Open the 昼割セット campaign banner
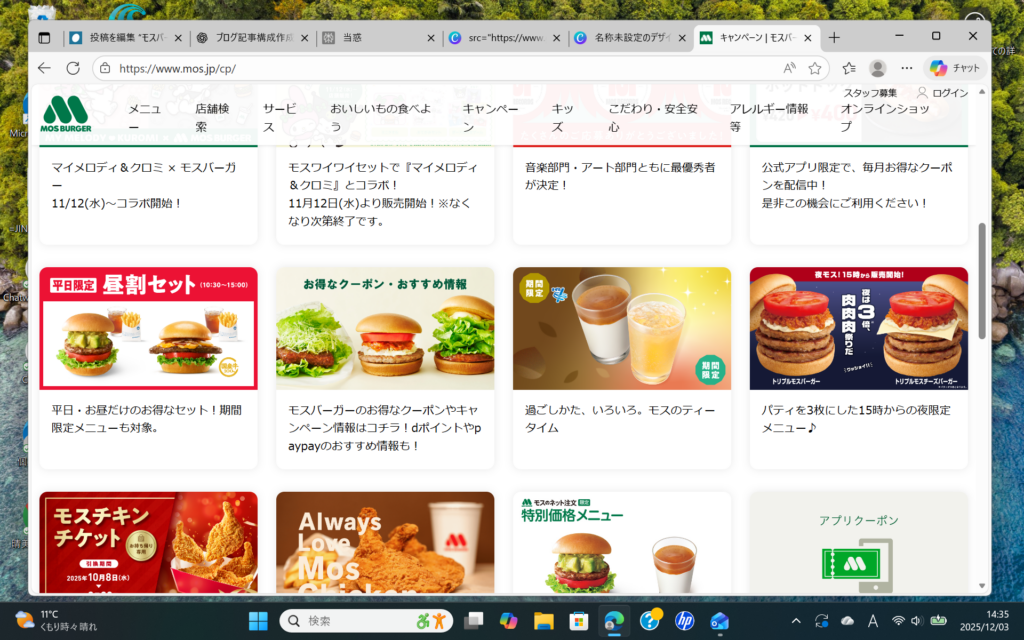 pyautogui.click(x=148, y=328)
